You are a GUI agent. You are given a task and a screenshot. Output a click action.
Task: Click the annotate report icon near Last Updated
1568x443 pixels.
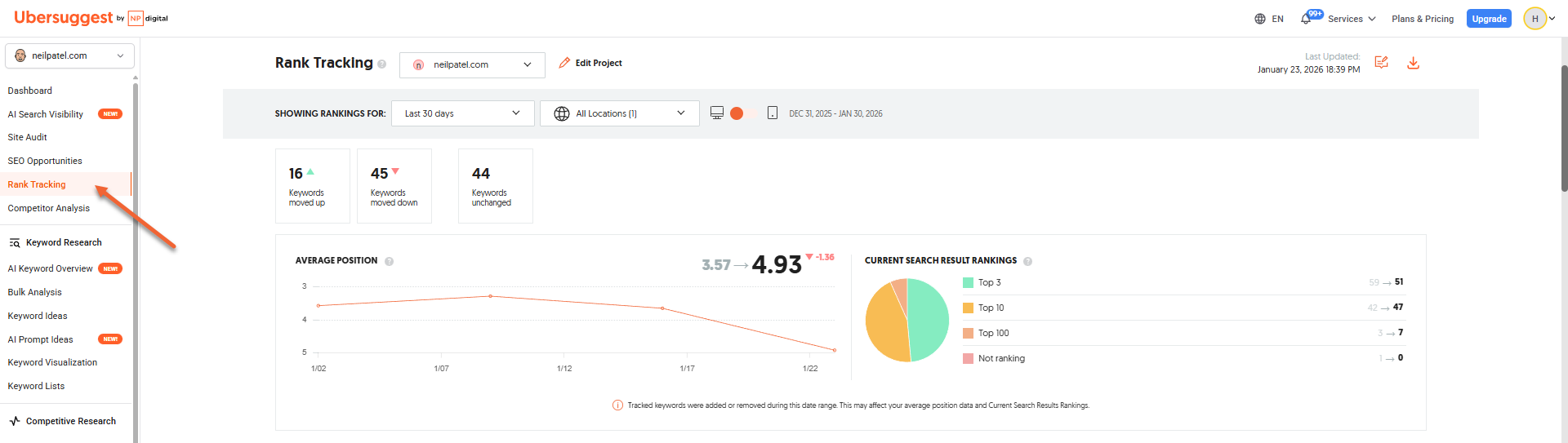pos(1381,63)
